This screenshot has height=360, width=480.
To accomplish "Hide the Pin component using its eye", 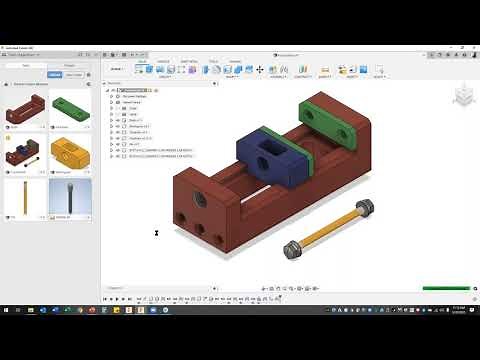I will [118, 144].
